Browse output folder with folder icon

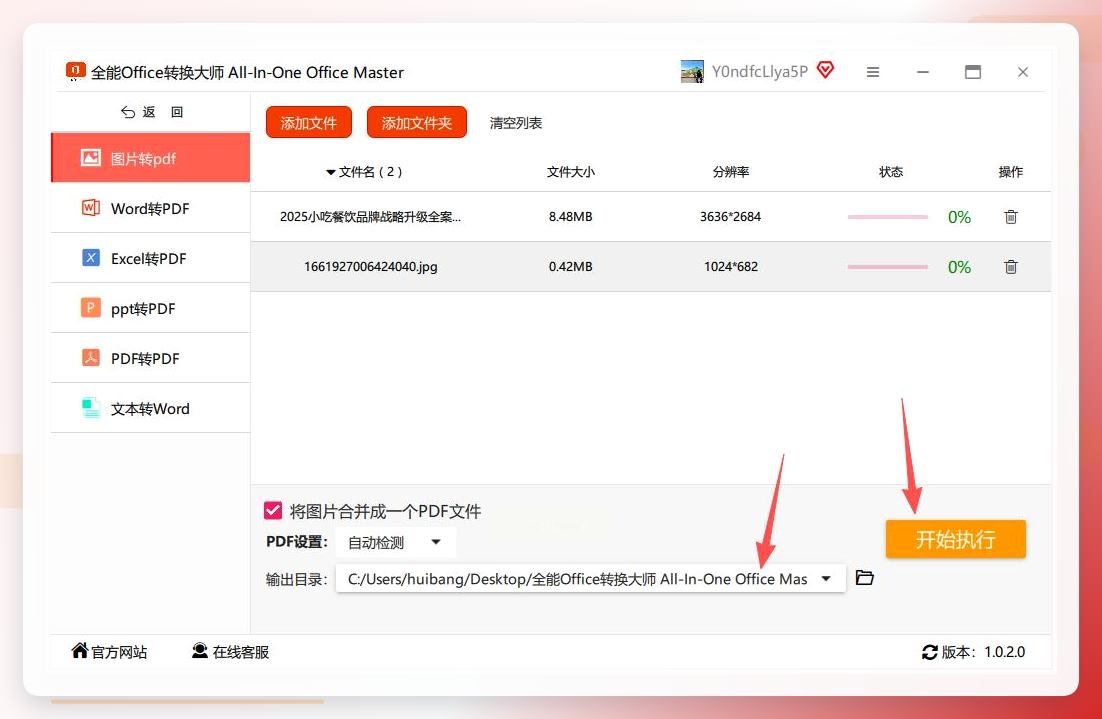coord(864,578)
